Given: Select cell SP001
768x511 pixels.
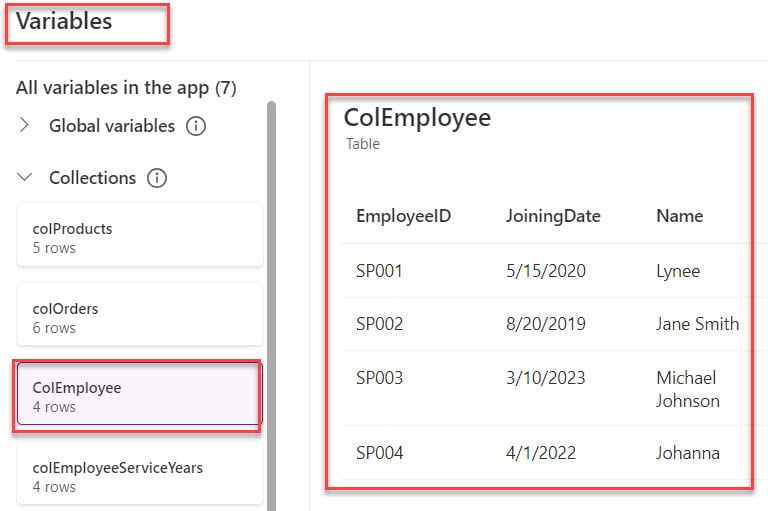Looking at the screenshot, I should tap(379, 271).
